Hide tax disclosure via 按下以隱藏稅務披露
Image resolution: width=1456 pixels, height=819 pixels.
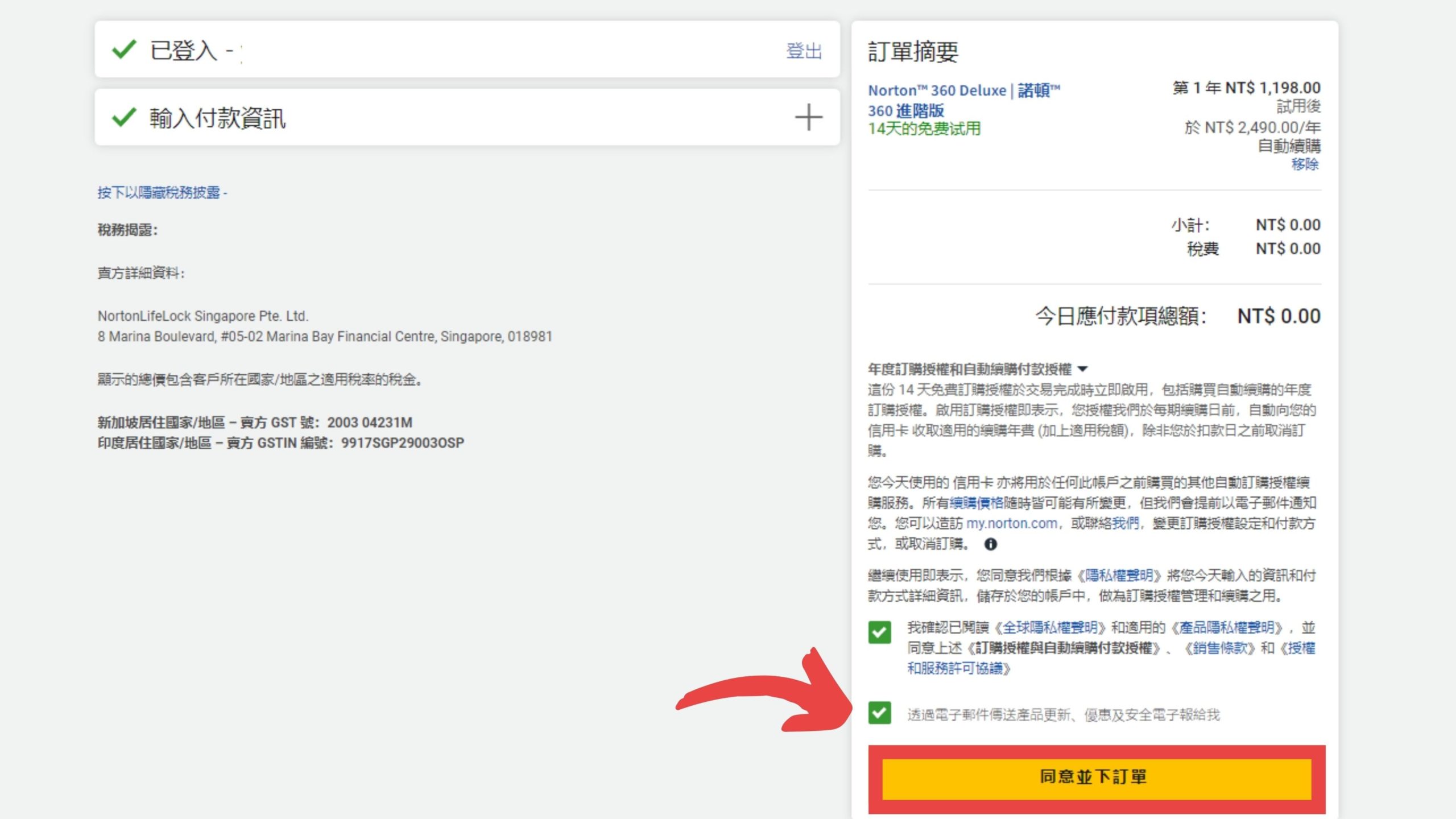(x=162, y=193)
